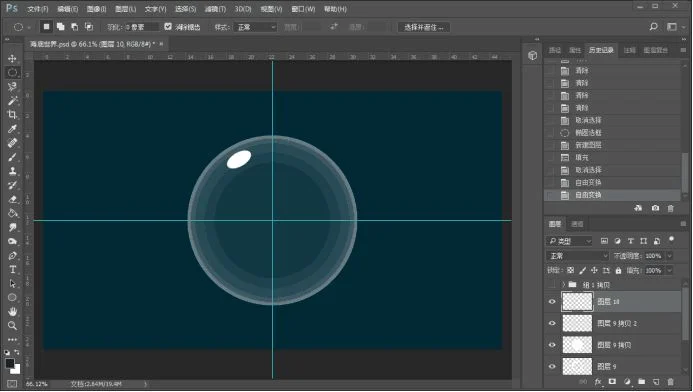This screenshot has width=693, height=392.
Task: Select the Eyedropper tool
Action: (12, 129)
